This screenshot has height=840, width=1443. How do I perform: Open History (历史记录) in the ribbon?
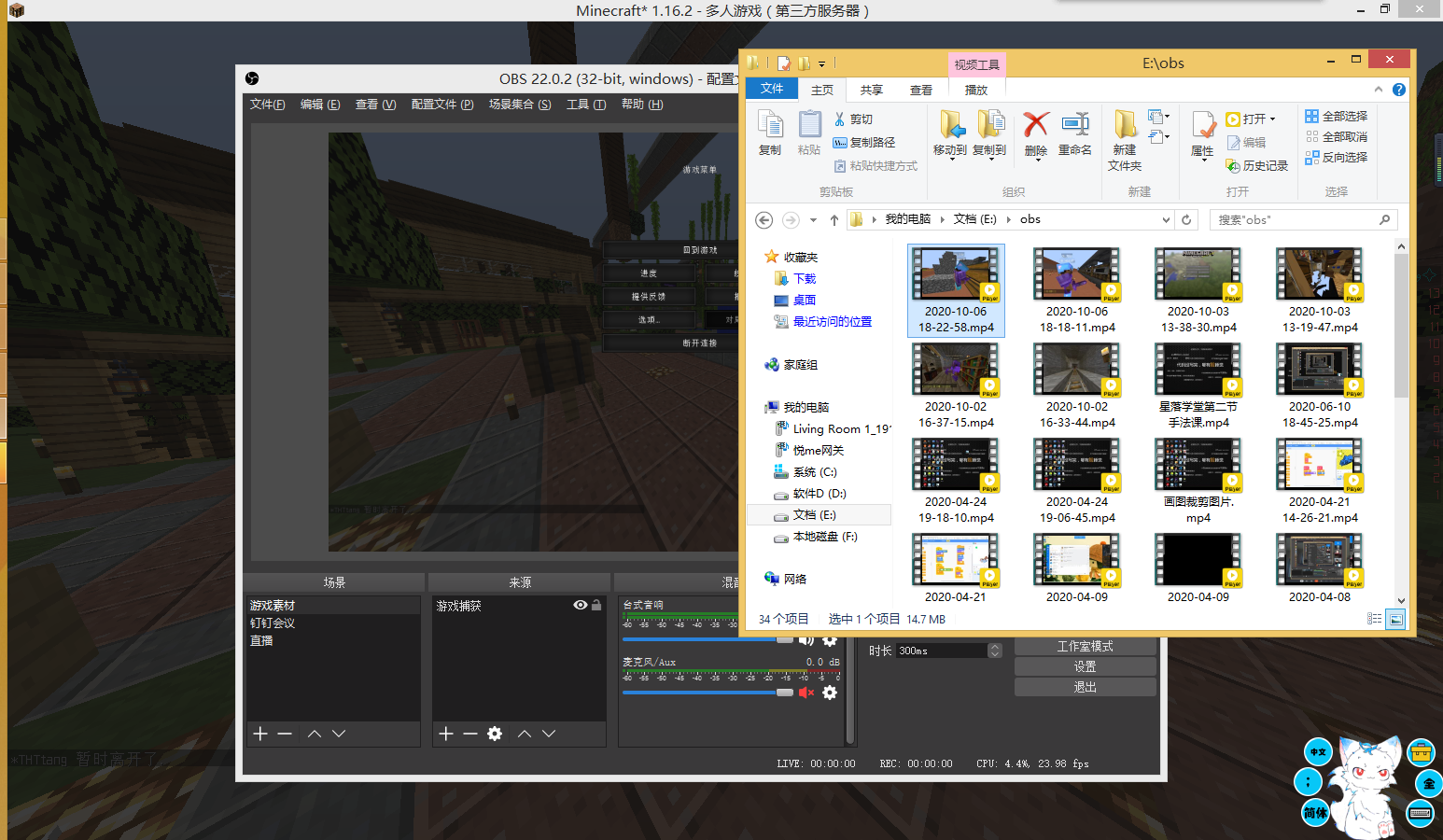click(1256, 165)
